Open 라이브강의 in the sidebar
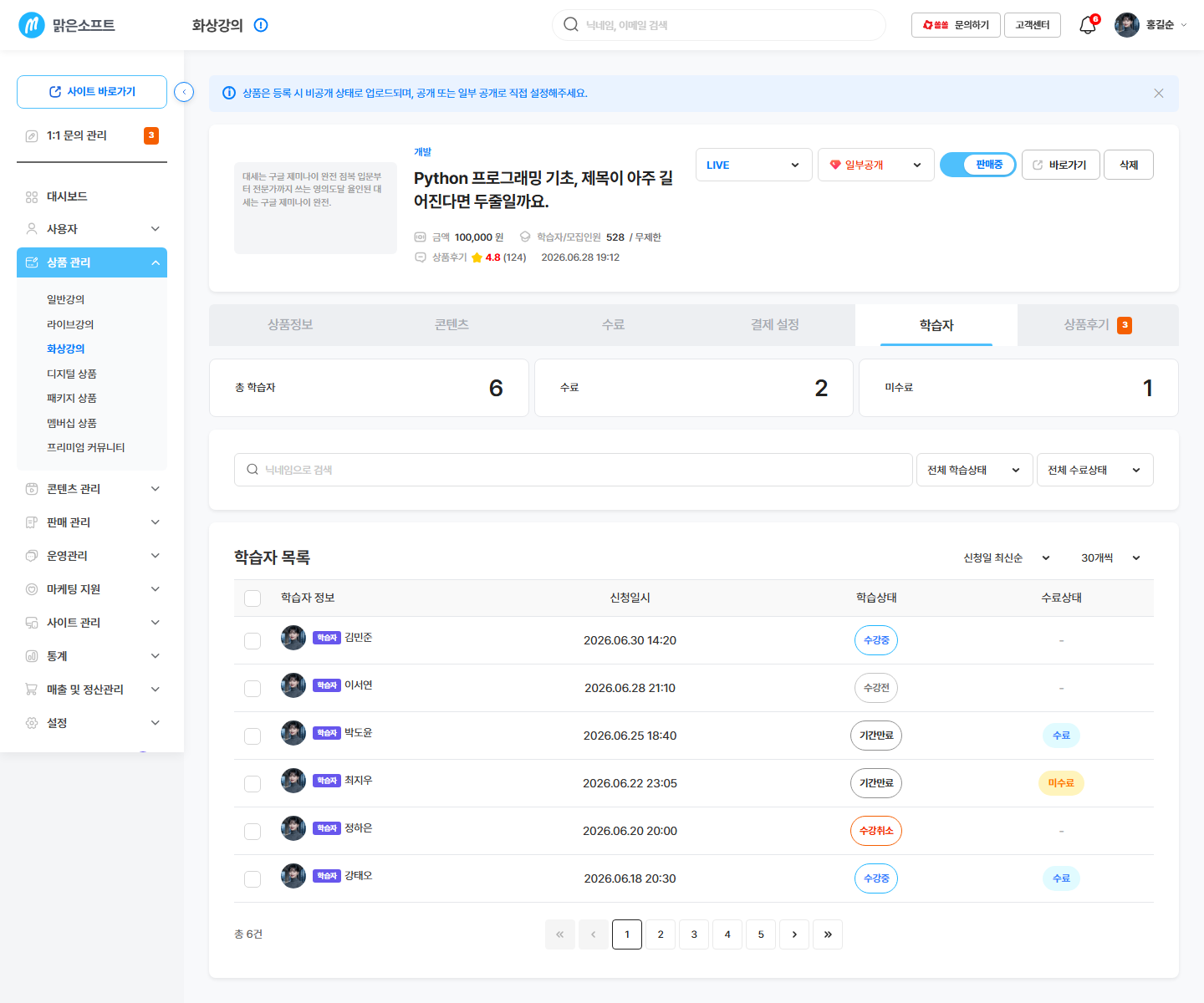 point(70,324)
